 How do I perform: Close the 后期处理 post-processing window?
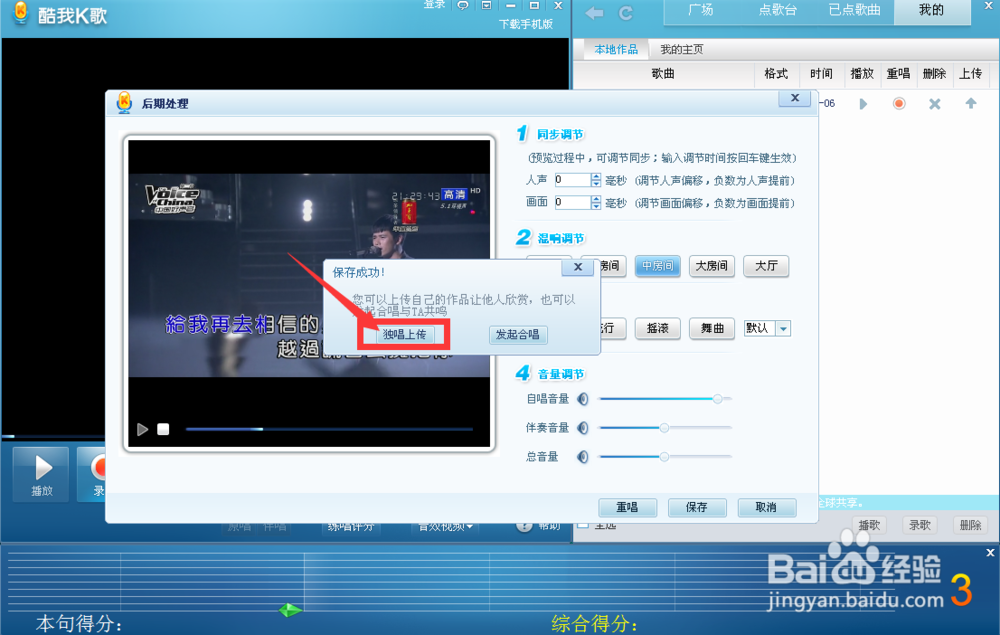click(x=795, y=98)
